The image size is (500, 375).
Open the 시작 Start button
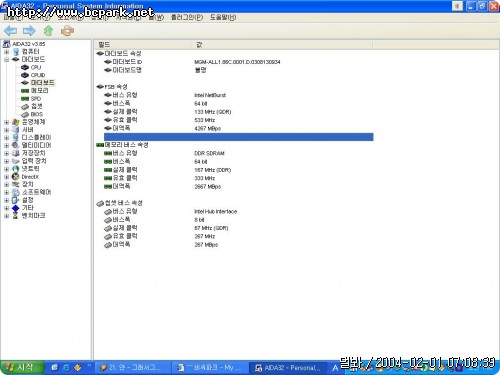[x=22, y=368]
